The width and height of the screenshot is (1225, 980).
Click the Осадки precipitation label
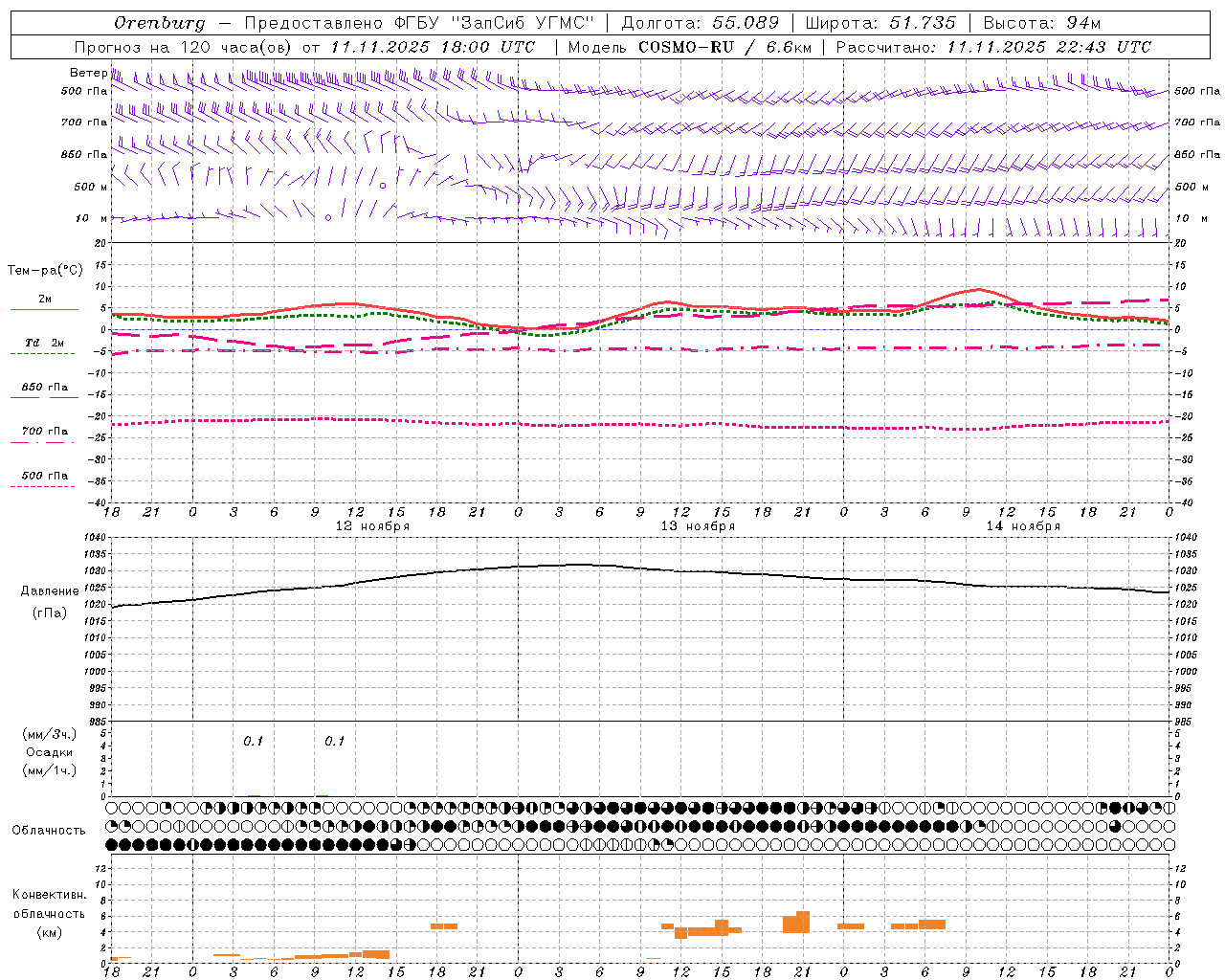click(50, 752)
